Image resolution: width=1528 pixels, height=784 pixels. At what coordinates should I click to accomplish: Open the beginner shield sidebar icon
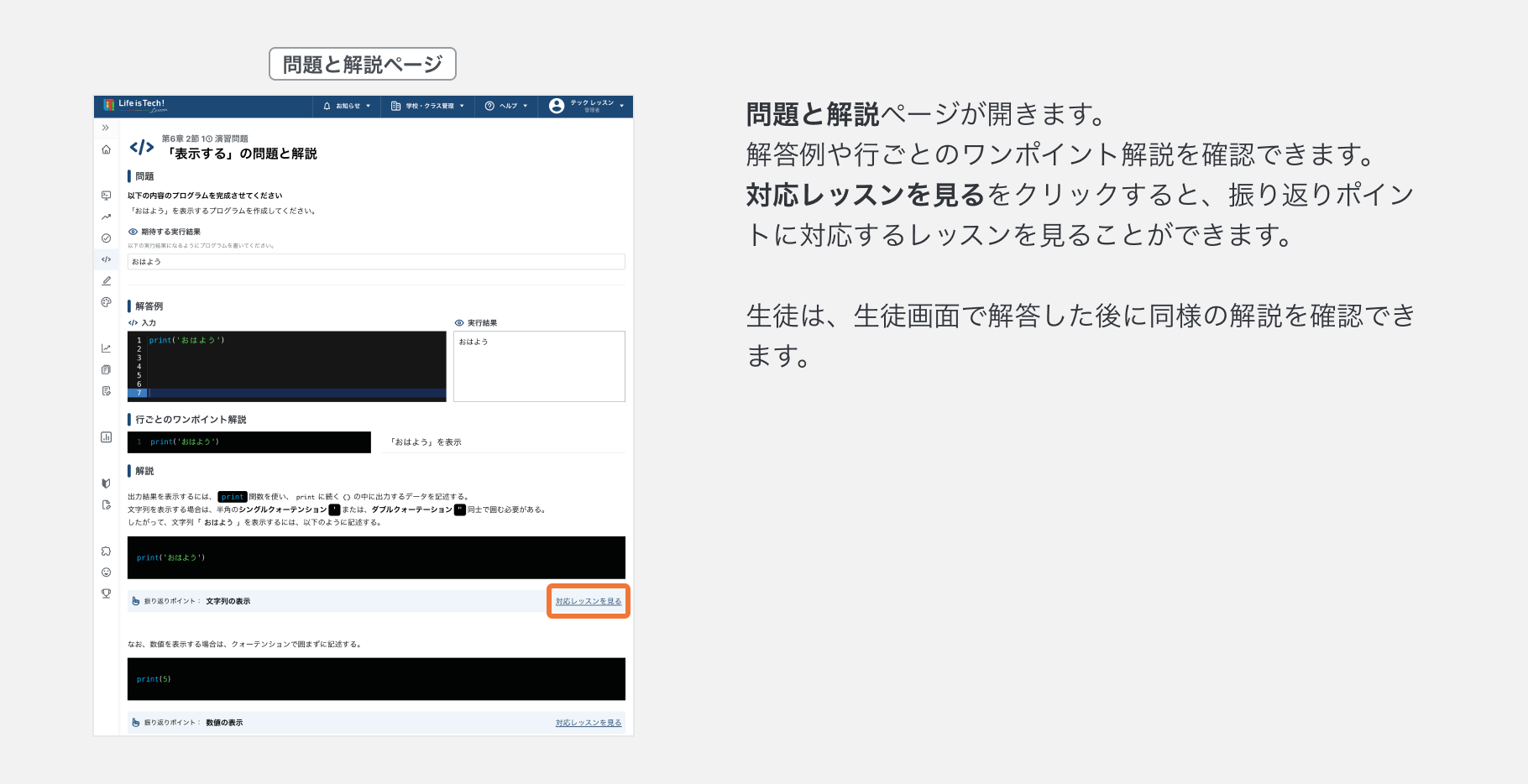pos(106,483)
